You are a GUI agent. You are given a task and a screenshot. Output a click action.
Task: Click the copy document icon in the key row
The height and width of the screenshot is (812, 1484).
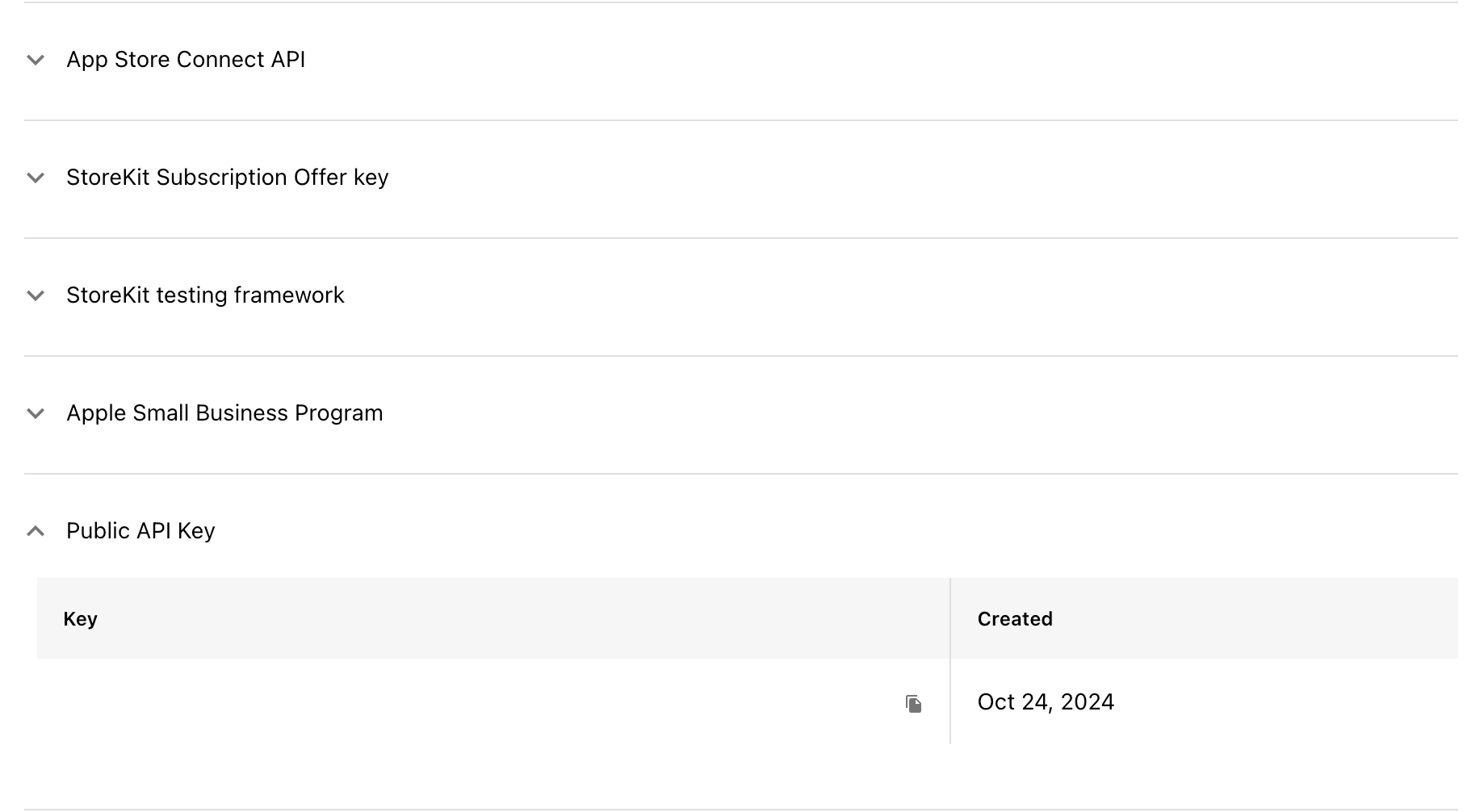click(x=913, y=703)
